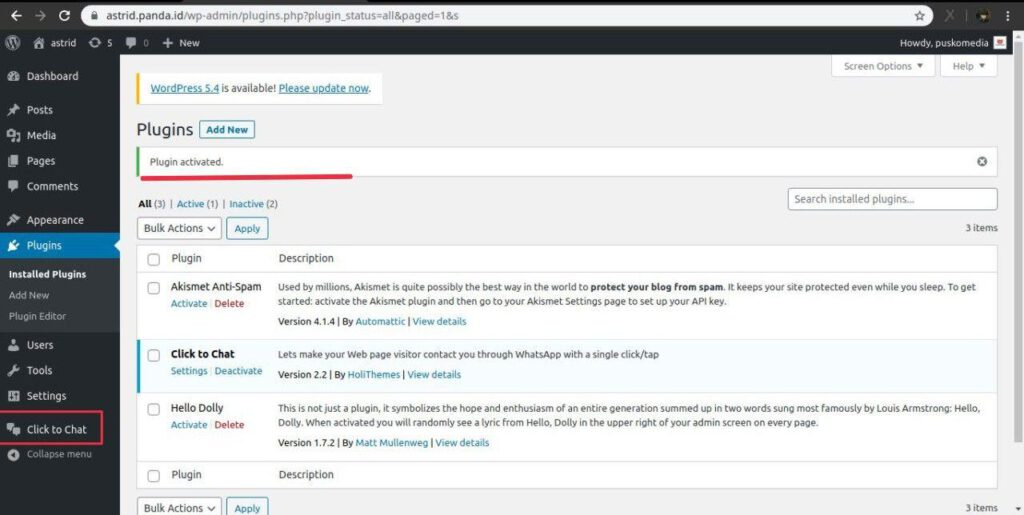1024x515 pixels.
Task: Bookmark the page with the star icon
Action: coord(920,16)
